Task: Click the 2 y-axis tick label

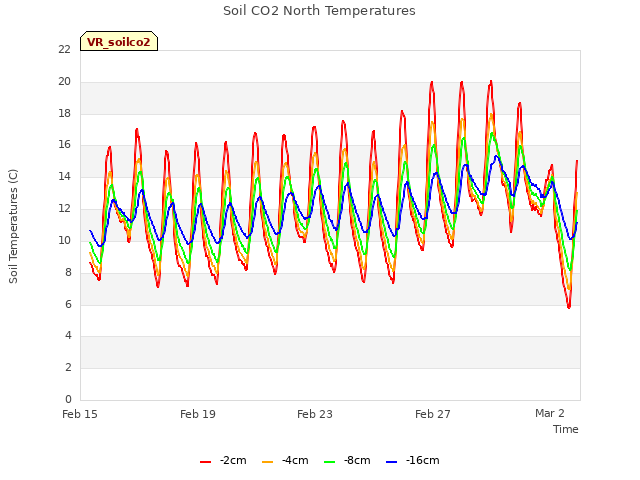Action: [x=68, y=367]
